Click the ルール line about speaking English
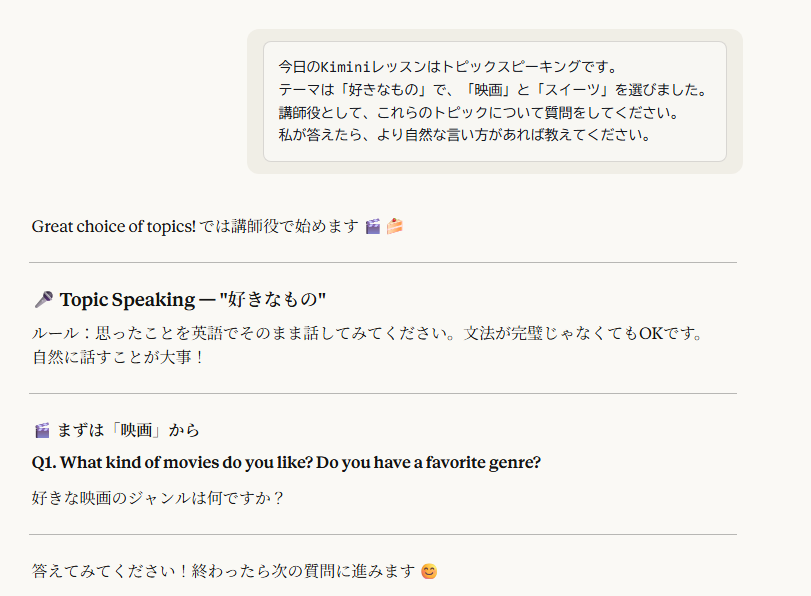The image size is (811, 596). [368, 333]
